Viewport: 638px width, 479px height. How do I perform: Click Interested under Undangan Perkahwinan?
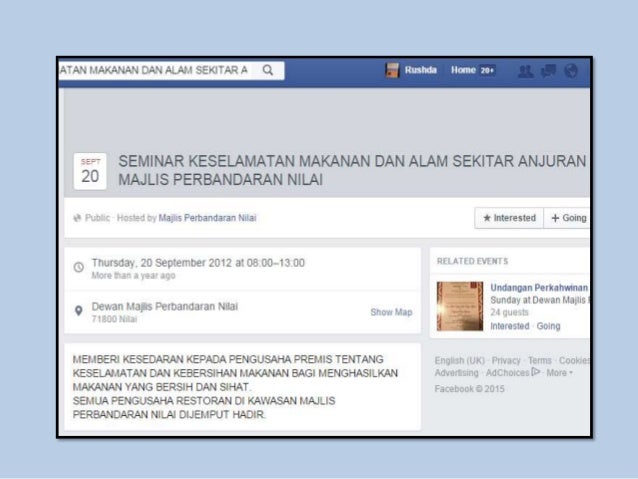(x=510, y=326)
